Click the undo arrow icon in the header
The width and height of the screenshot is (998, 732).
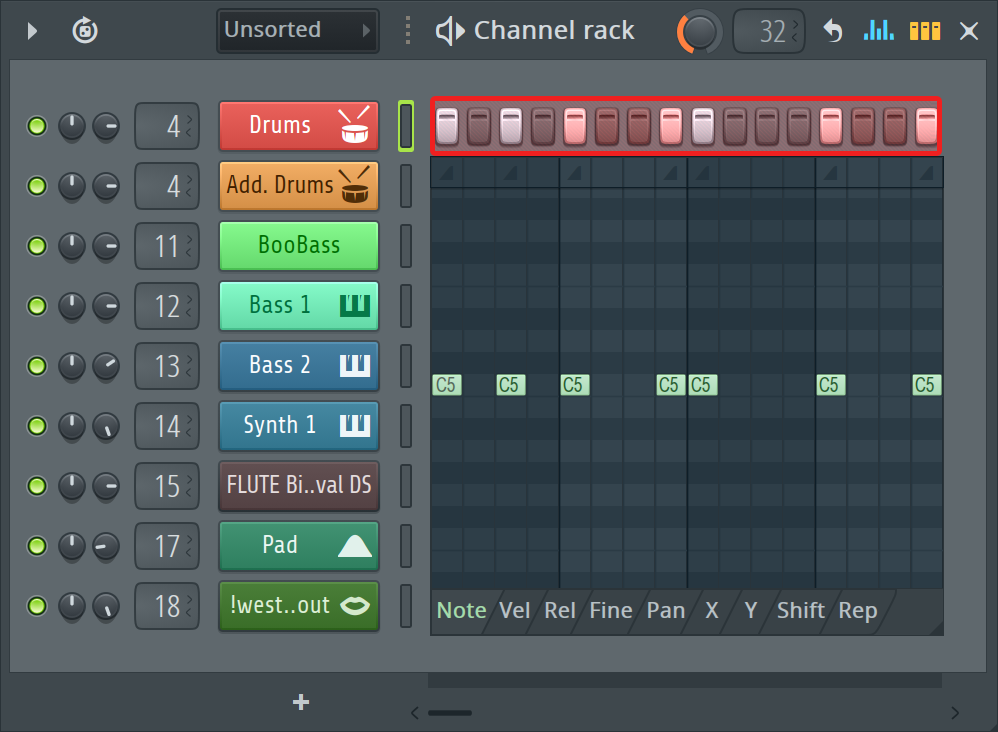[833, 31]
